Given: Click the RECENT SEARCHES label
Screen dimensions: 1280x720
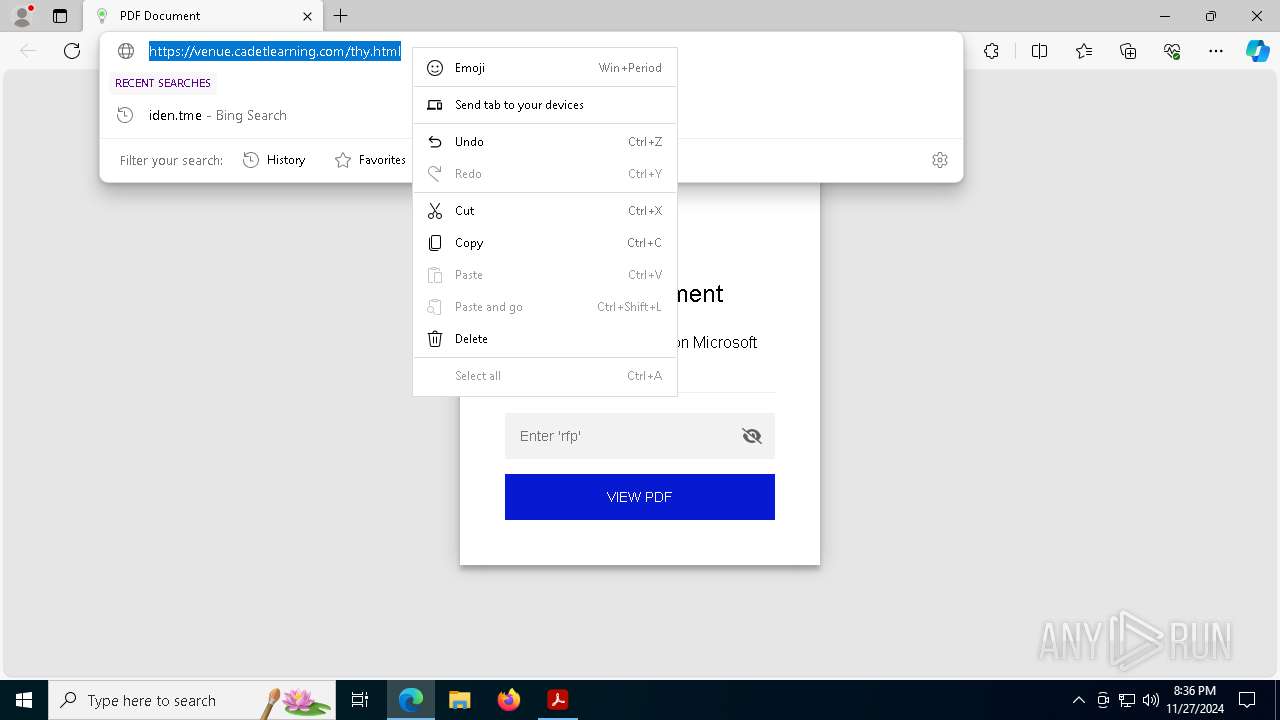Looking at the screenshot, I should 163,83.
